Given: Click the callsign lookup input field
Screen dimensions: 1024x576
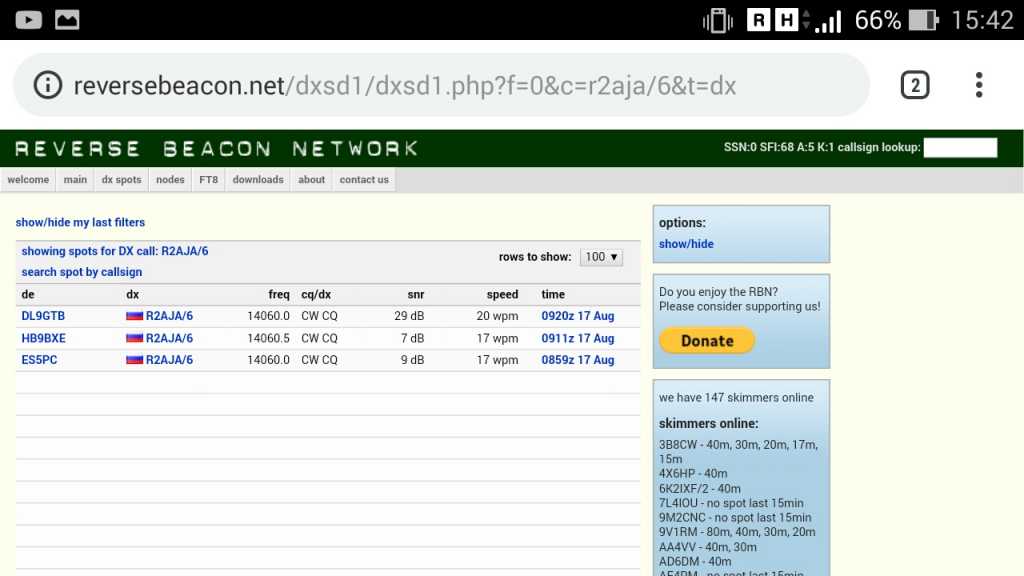Looking at the screenshot, I should [x=960, y=148].
